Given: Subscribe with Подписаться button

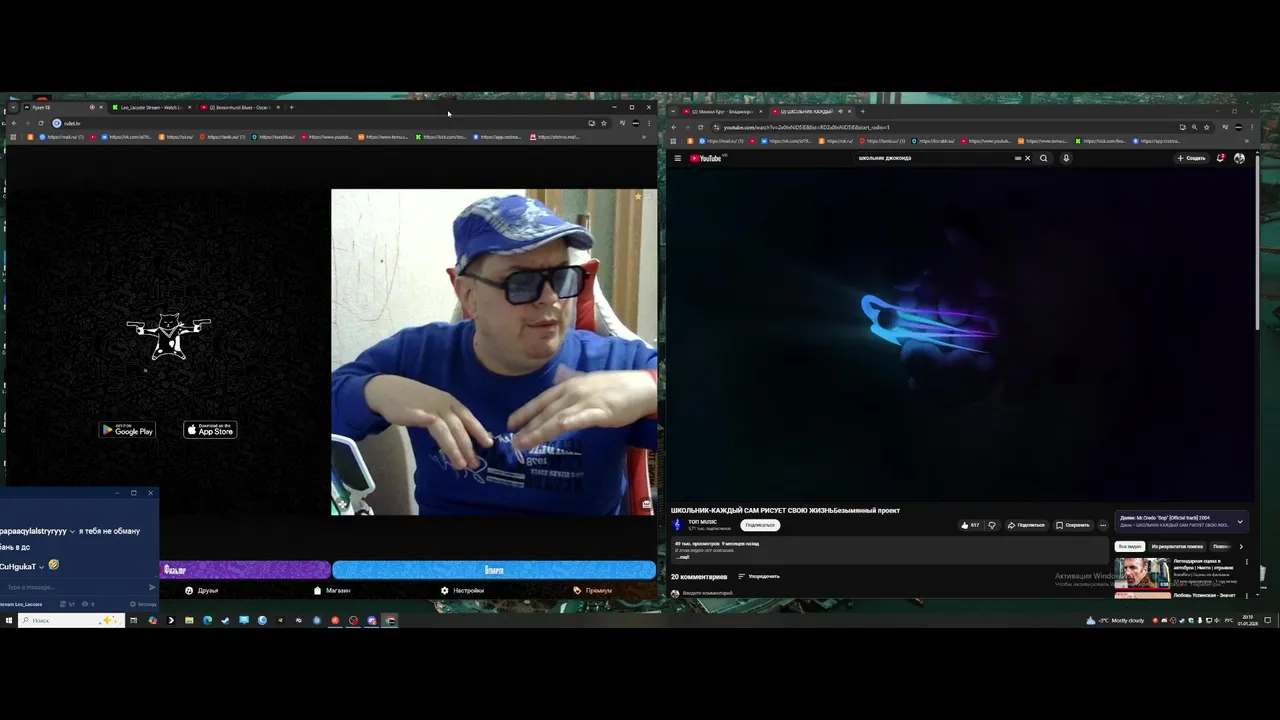Looking at the screenshot, I should tap(760, 525).
